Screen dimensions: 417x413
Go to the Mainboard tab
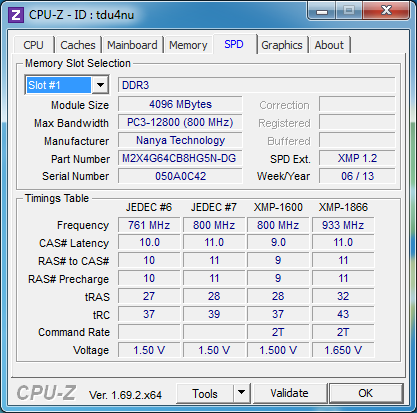coord(132,45)
